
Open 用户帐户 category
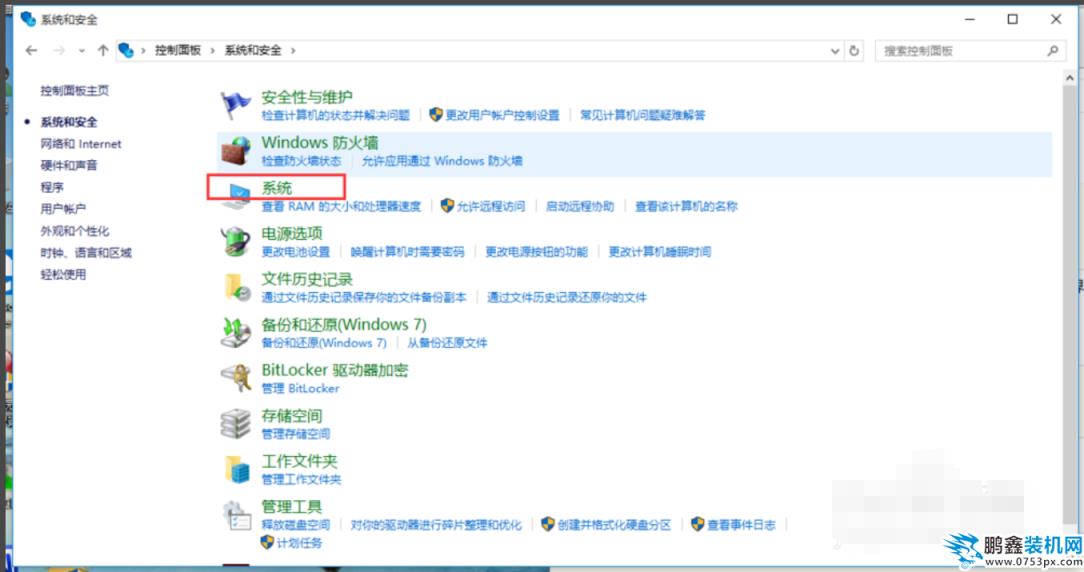[x=63, y=209]
